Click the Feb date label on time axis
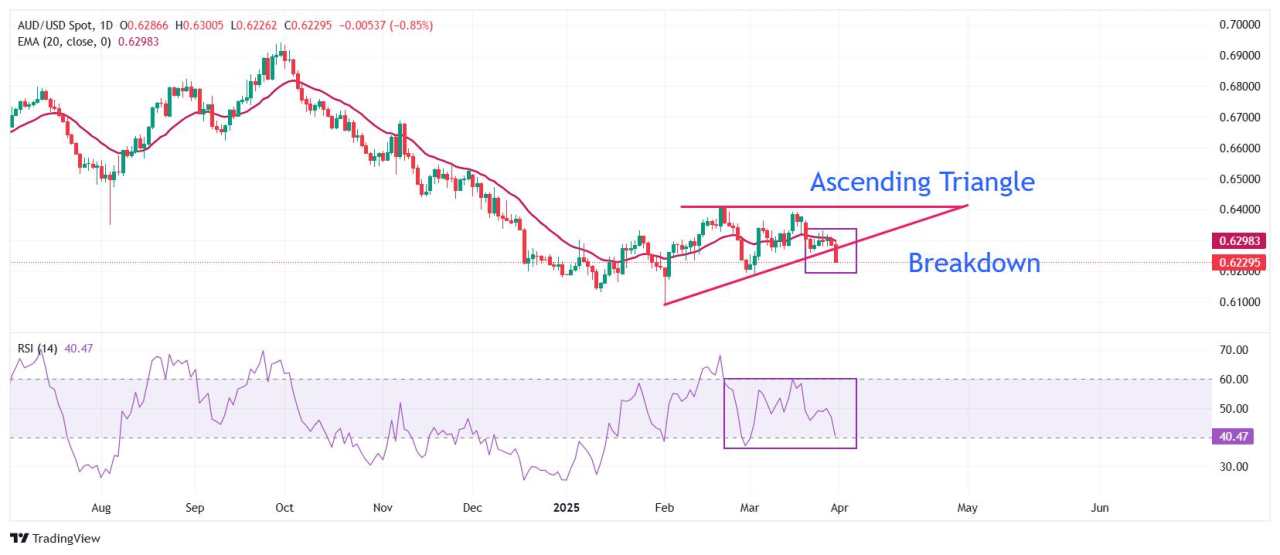1280x555 pixels. (x=663, y=508)
